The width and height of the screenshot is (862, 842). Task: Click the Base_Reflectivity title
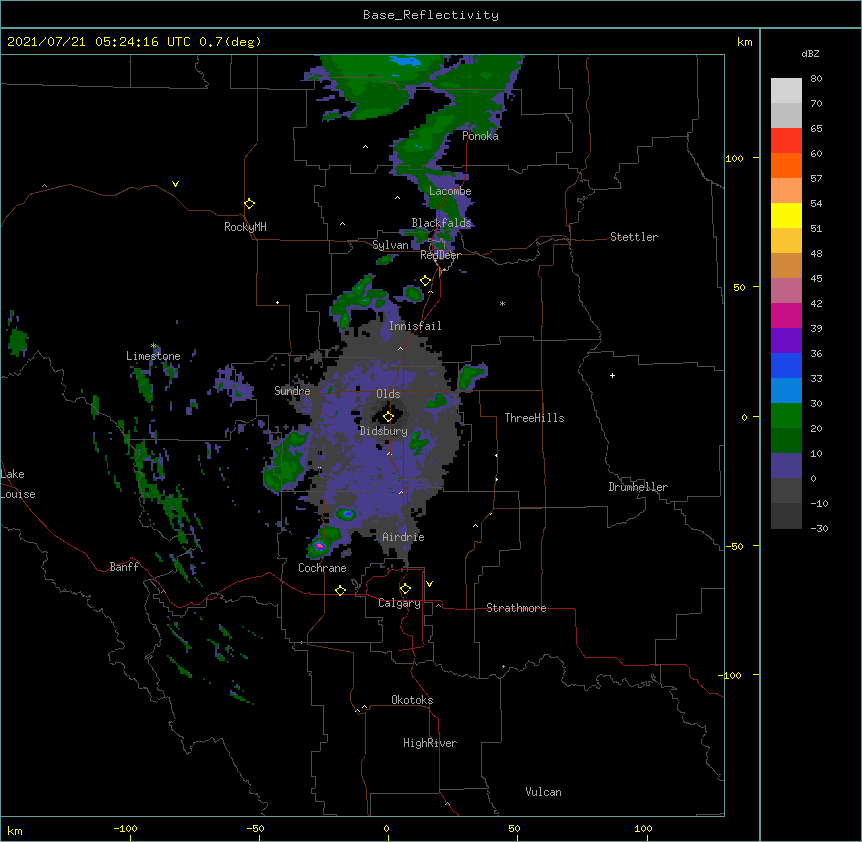pyautogui.click(x=431, y=15)
